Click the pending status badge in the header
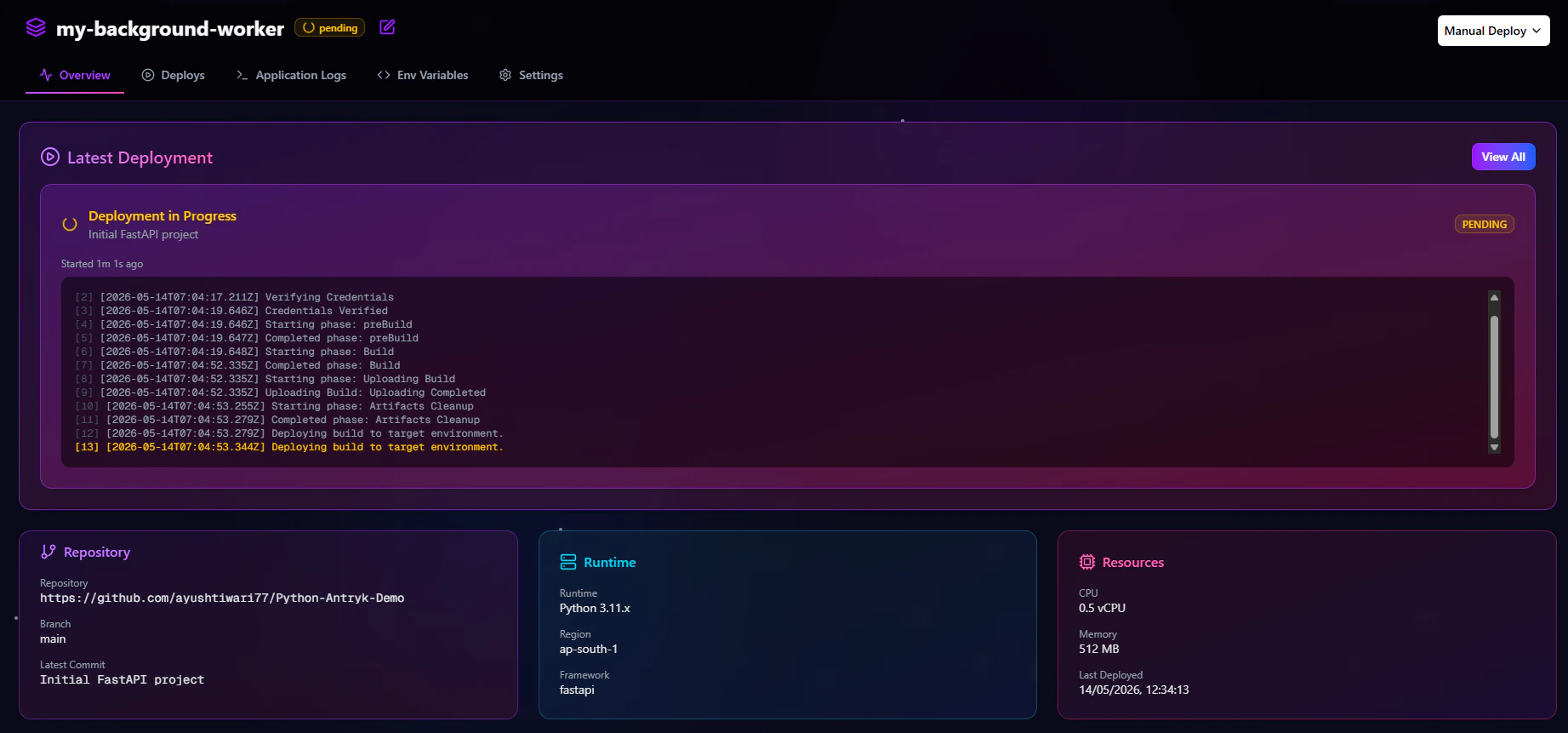This screenshot has width=1568, height=733. [329, 28]
